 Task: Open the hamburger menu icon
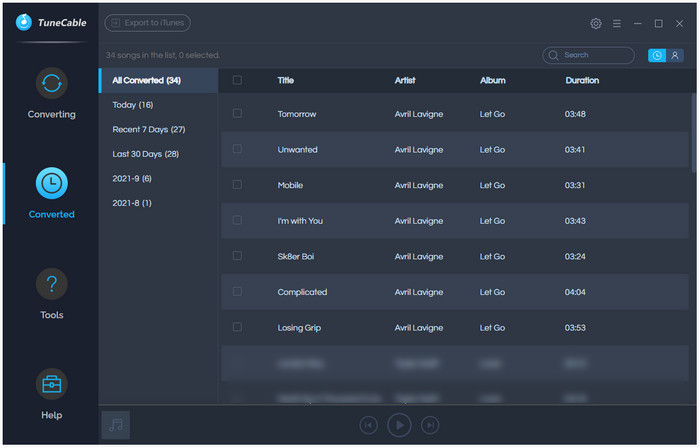pyautogui.click(x=617, y=23)
